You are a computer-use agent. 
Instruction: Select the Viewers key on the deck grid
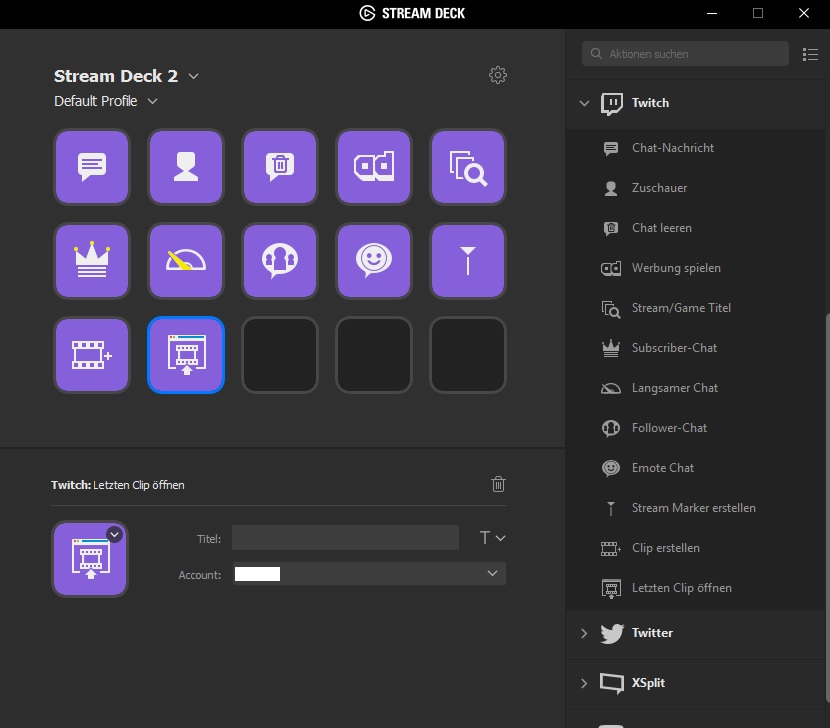point(186,167)
